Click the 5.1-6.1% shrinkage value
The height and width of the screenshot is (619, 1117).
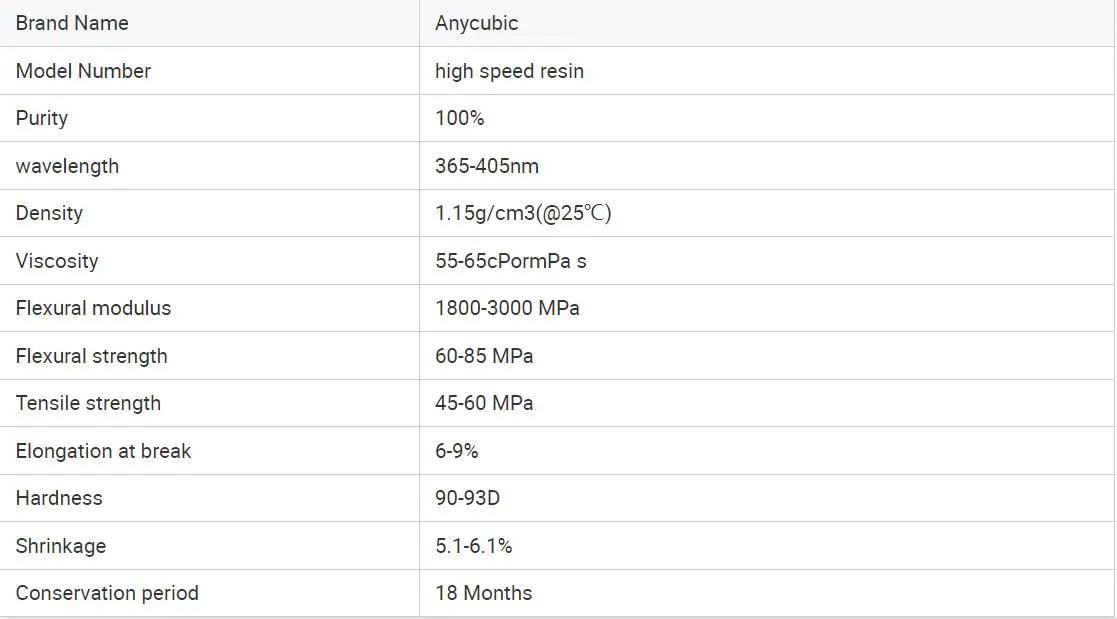click(474, 546)
